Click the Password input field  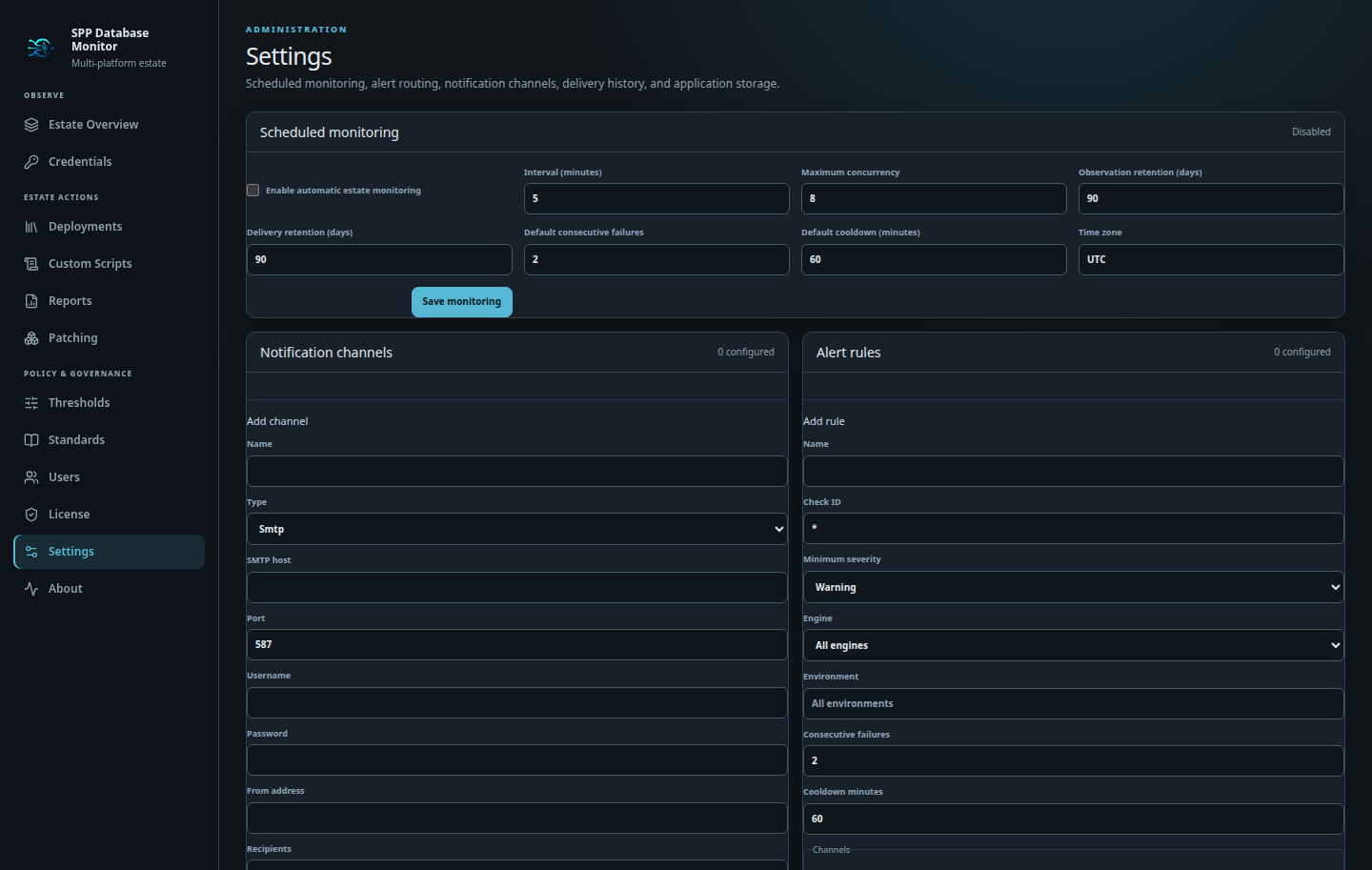pyautogui.click(x=517, y=759)
